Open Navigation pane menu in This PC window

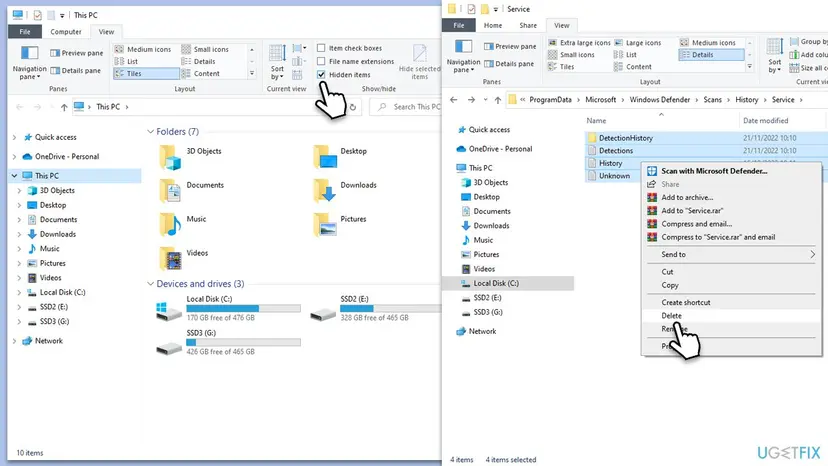pos(29,63)
